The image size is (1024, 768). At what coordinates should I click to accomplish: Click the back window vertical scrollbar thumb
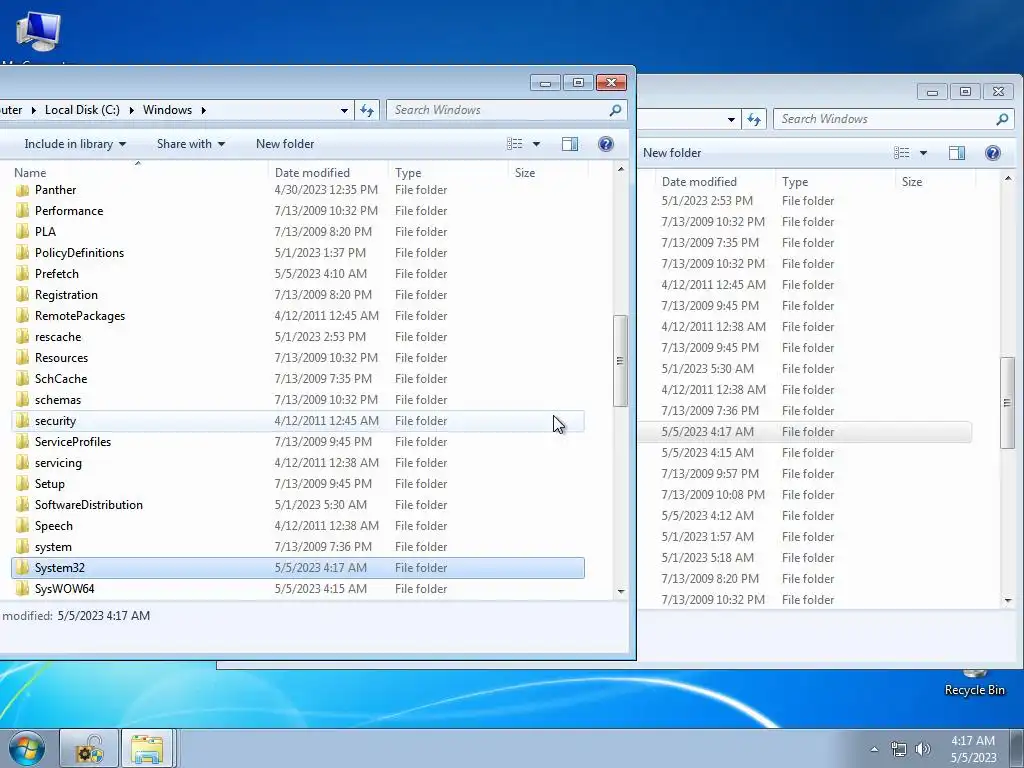click(x=1007, y=403)
